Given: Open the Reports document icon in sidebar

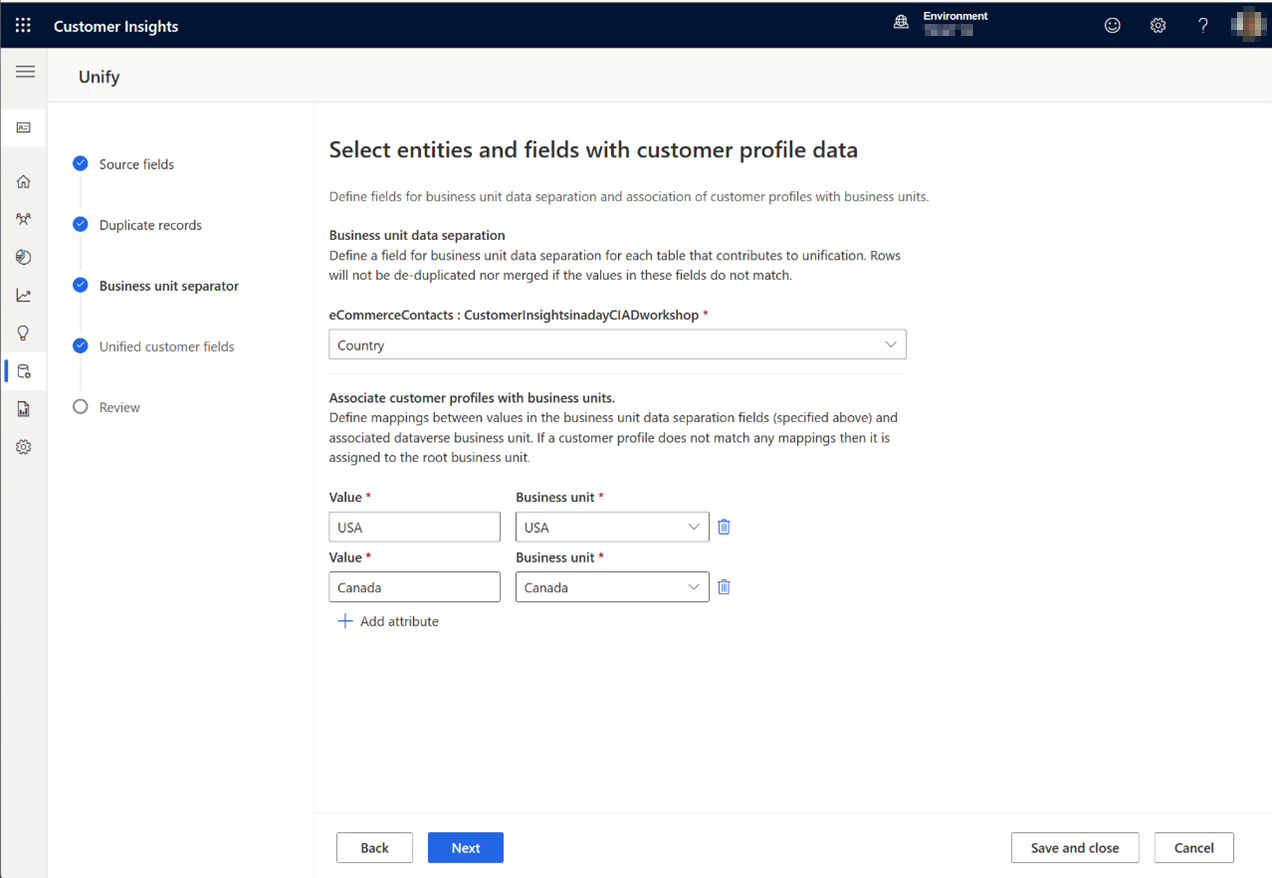Looking at the screenshot, I should pyautogui.click(x=24, y=409).
